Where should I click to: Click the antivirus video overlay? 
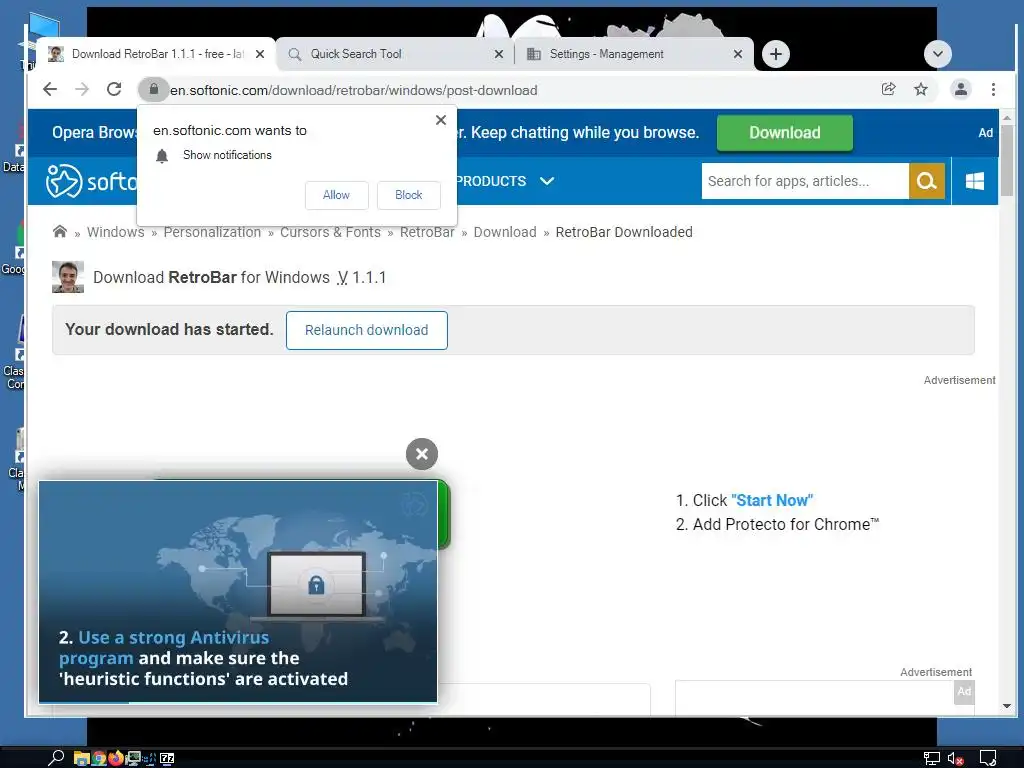click(x=238, y=592)
